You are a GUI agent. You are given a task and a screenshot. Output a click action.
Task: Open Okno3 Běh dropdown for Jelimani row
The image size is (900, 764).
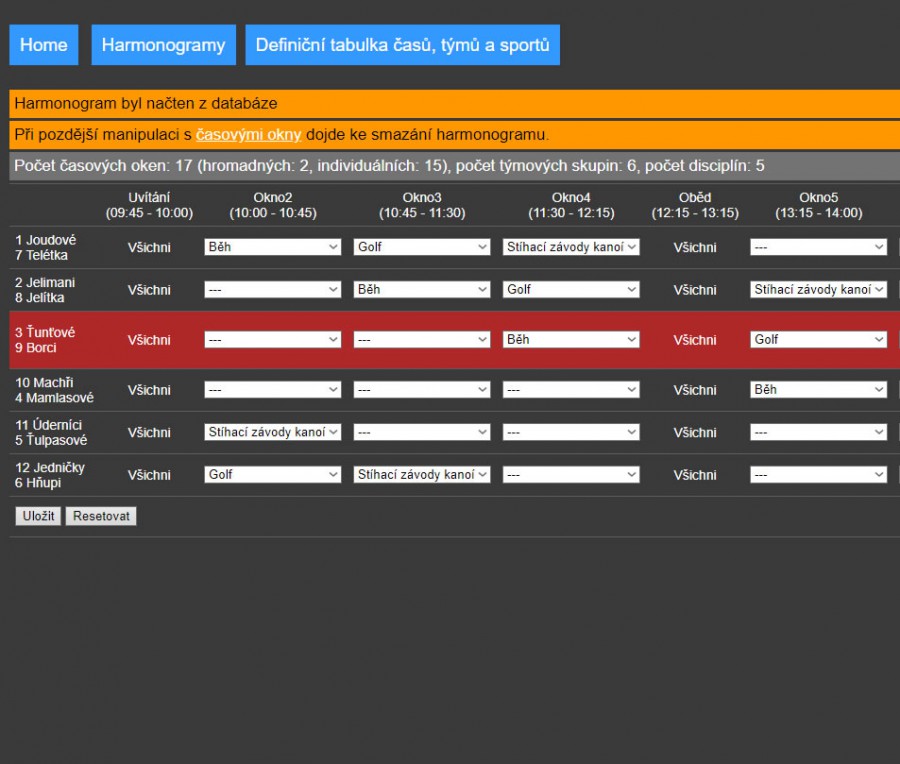point(422,290)
